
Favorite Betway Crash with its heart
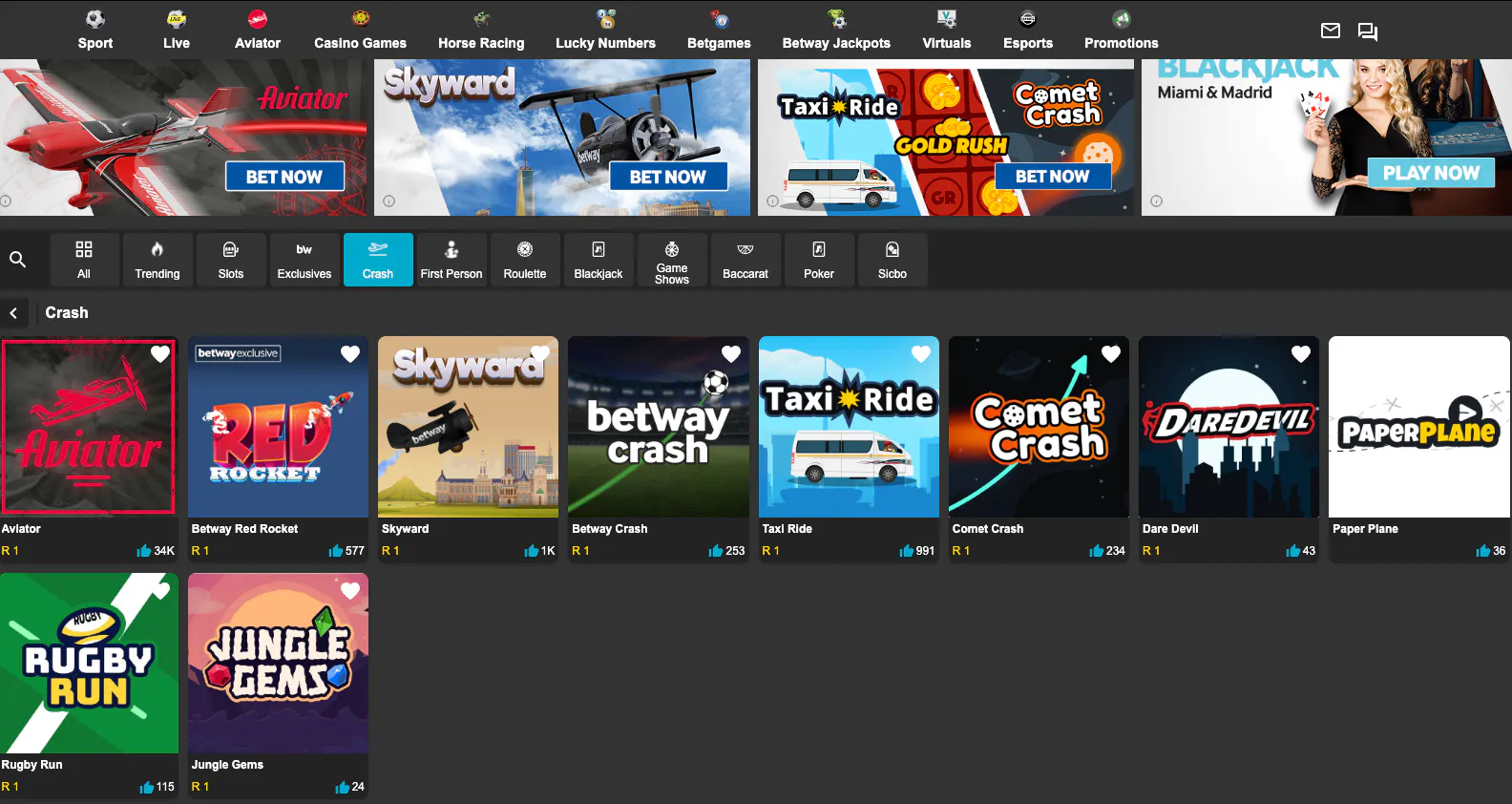click(x=731, y=354)
